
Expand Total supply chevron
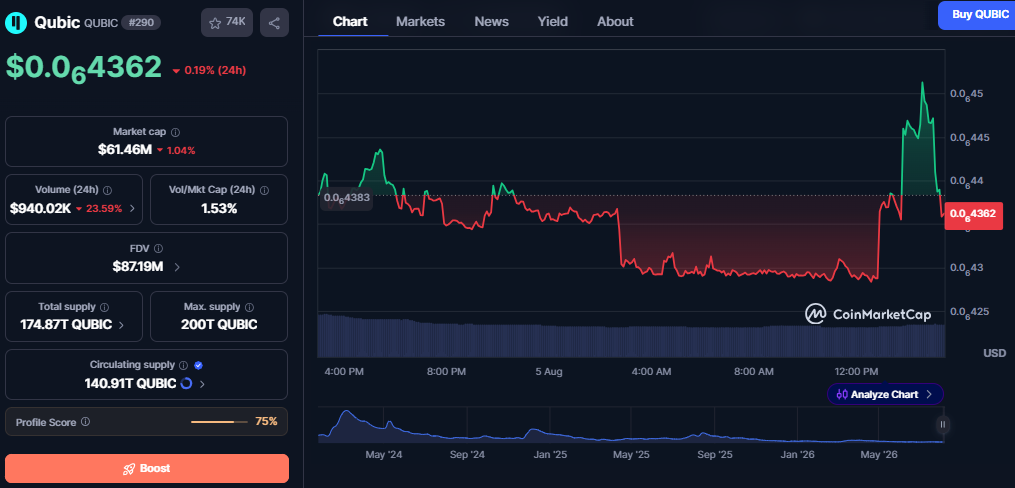(x=122, y=325)
